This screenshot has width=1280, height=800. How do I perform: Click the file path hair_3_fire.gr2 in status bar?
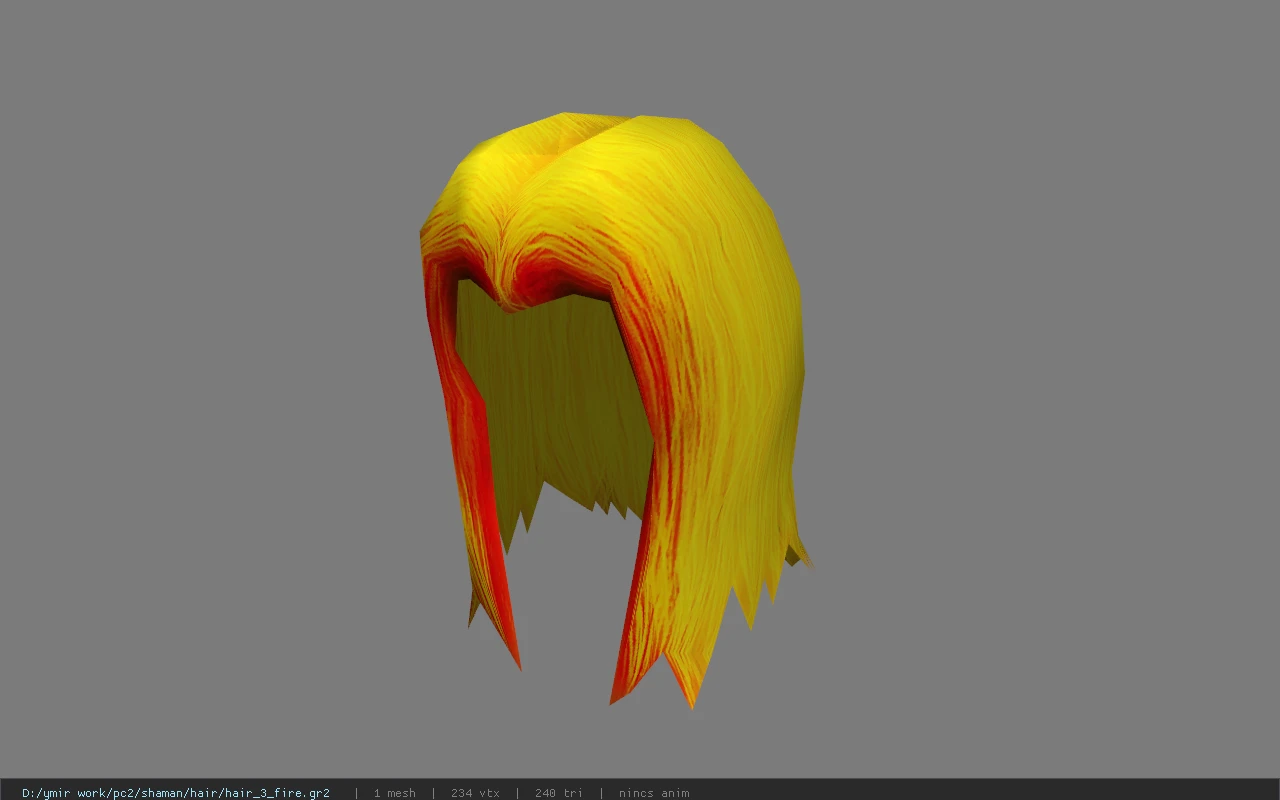tap(176, 793)
